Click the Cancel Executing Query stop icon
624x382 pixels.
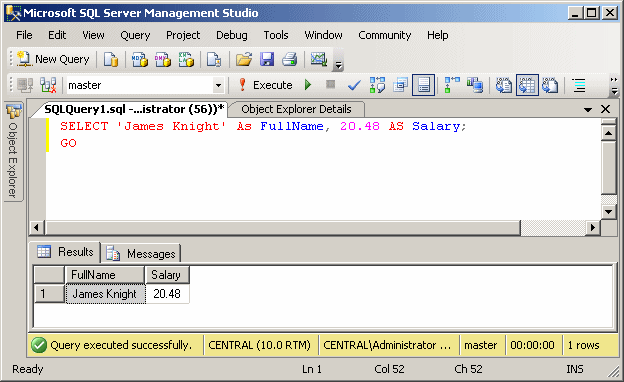coord(330,84)
